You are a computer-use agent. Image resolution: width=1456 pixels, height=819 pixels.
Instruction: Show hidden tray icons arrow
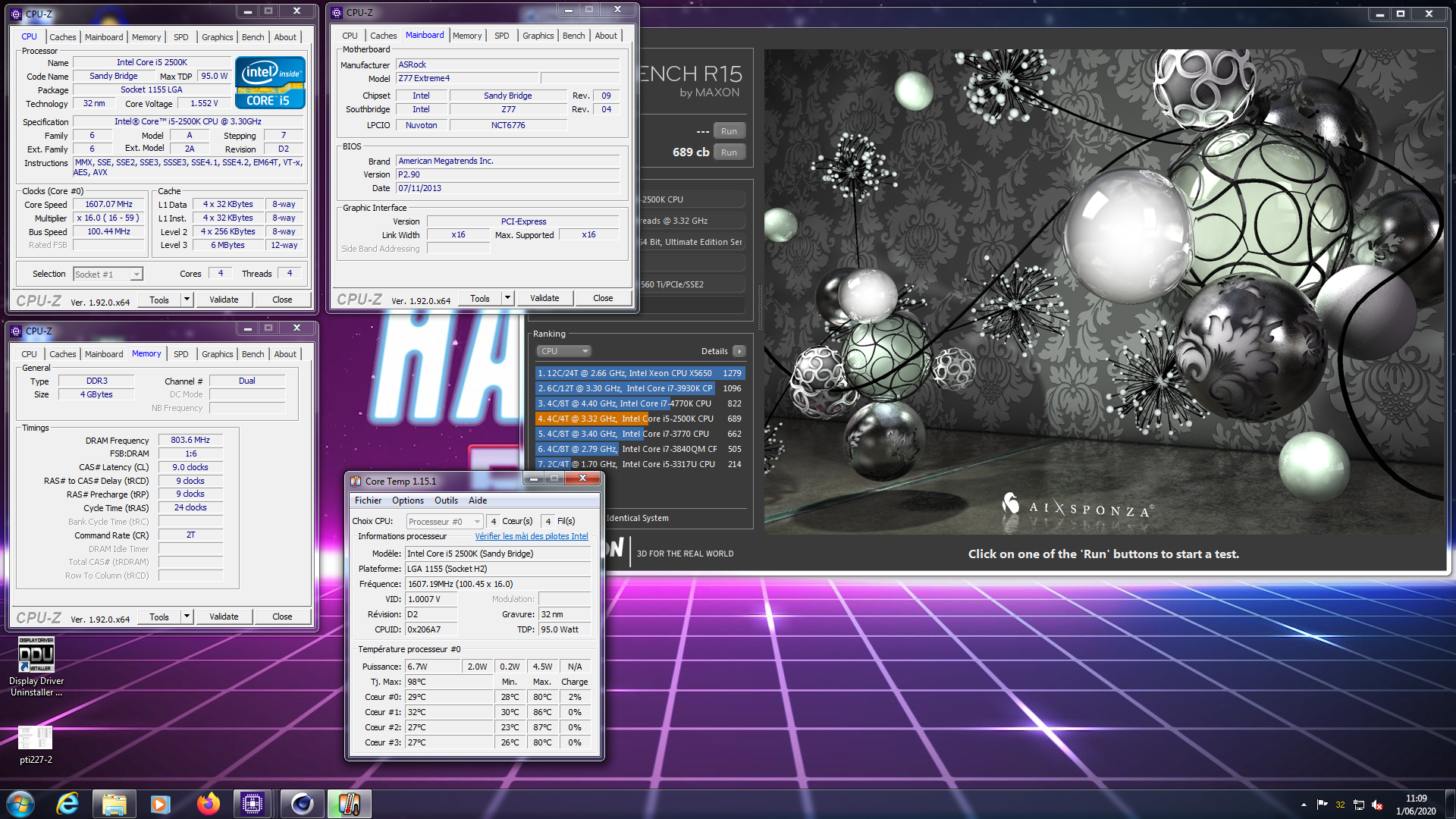click(x=1304, y=805)
